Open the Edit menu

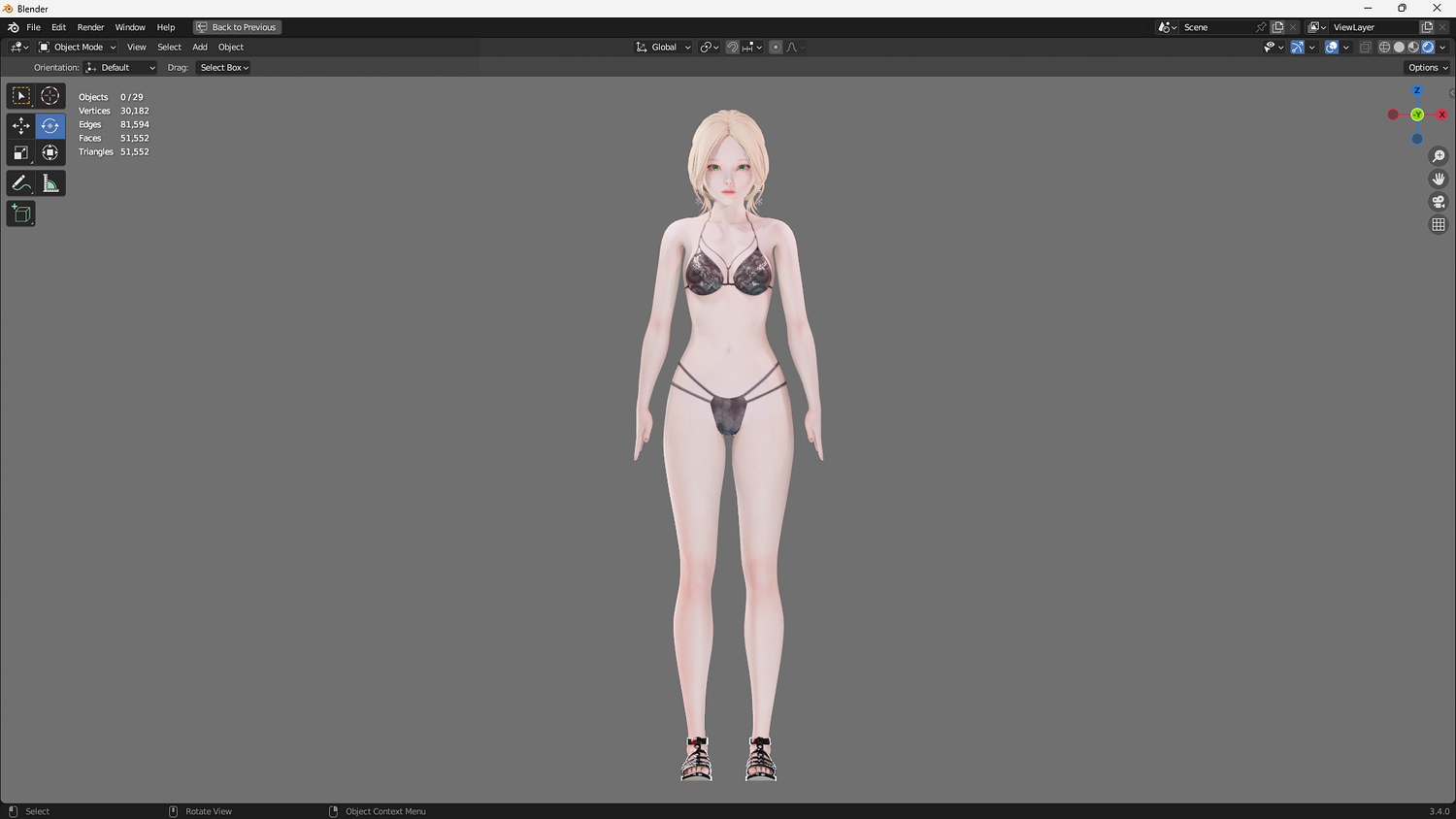coord(58,27)
